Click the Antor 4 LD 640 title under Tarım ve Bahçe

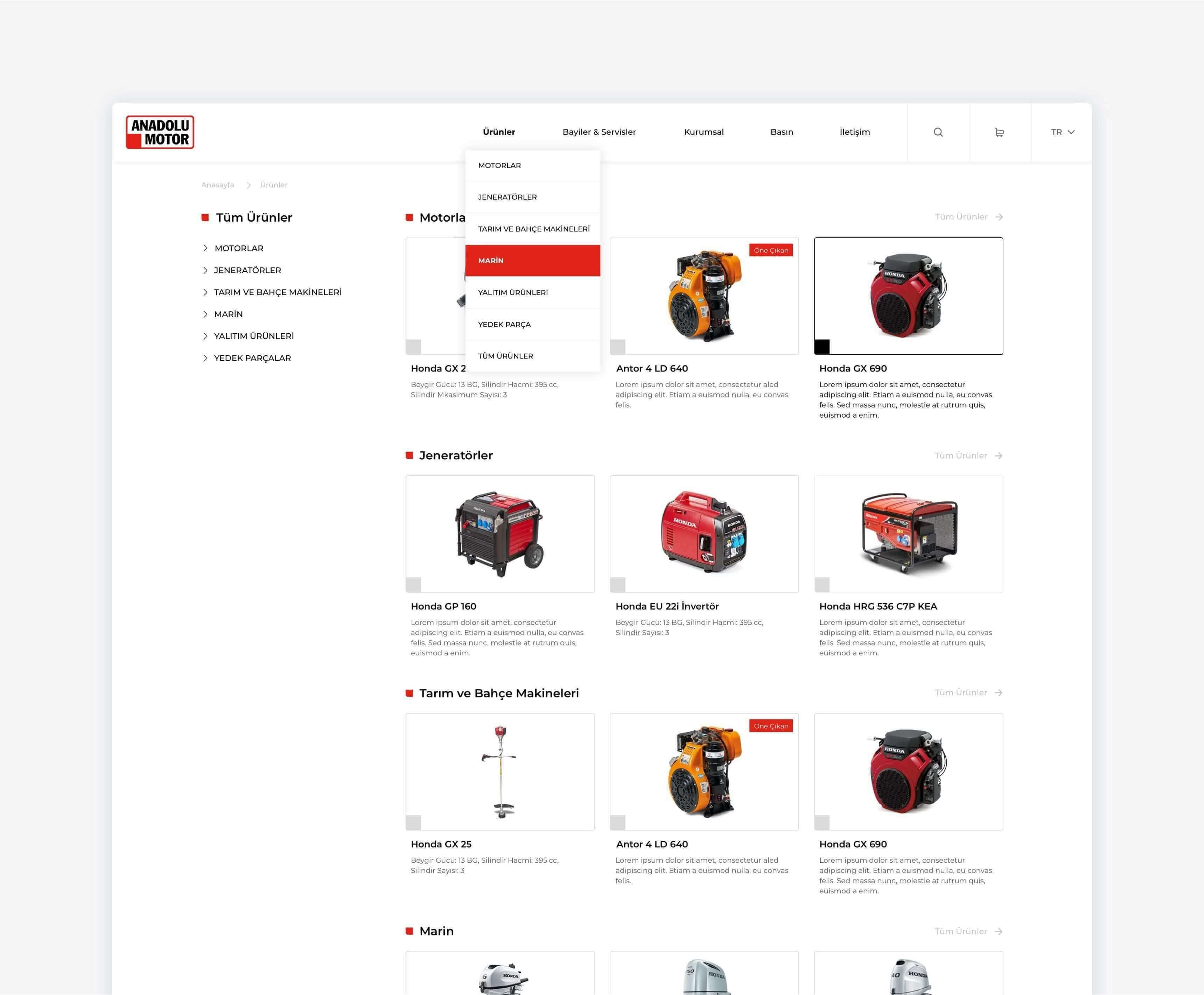click(652, 844)
